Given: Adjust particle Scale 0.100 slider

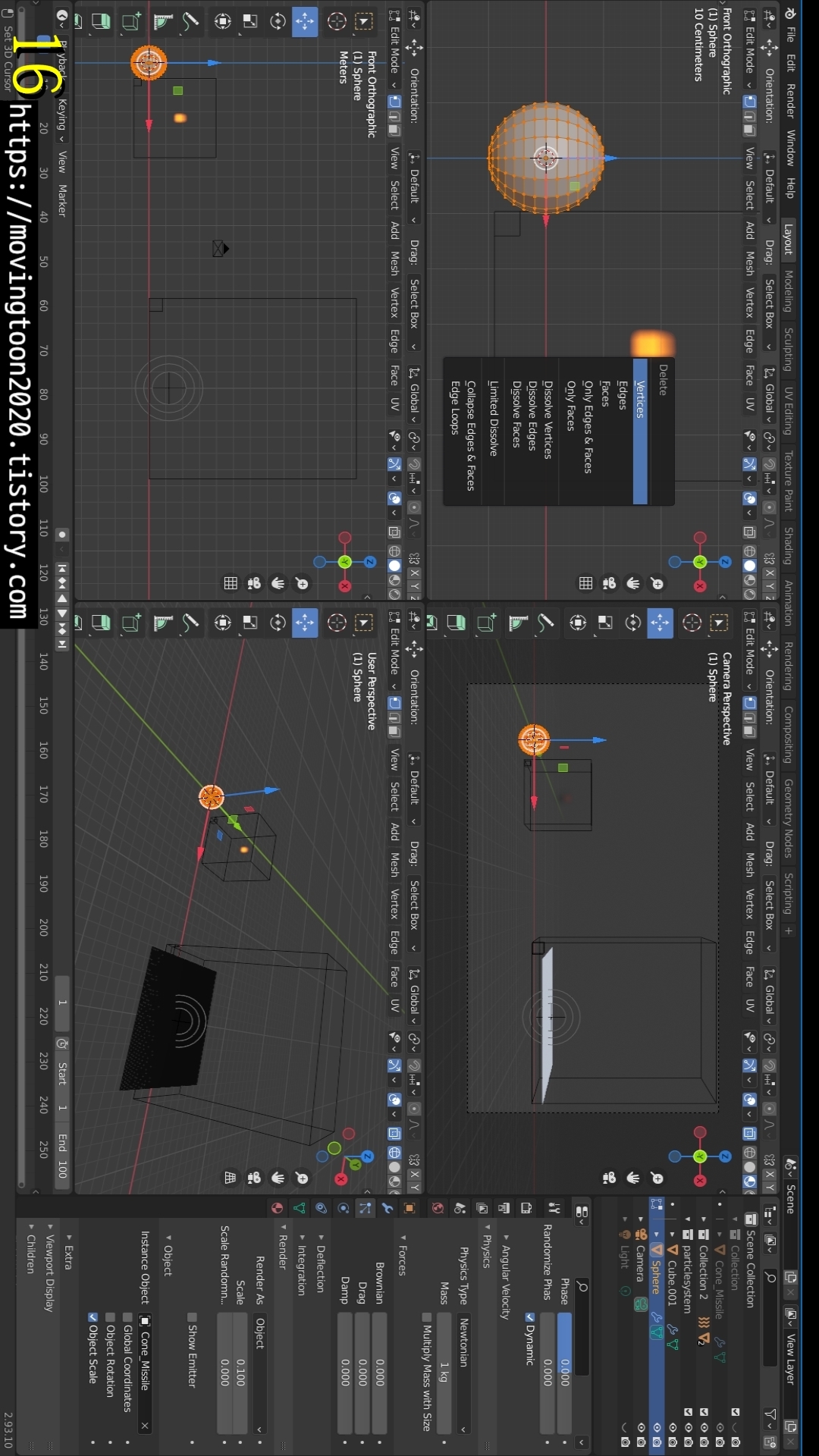Looking at the screenshot, I should pyautogui.click(x=240, y=1373).
